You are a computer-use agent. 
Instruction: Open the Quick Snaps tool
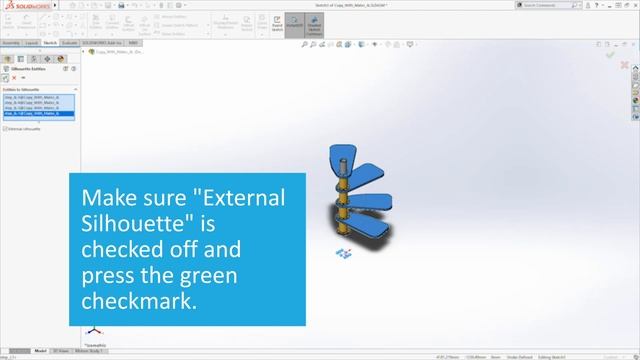tap(262, 22)
